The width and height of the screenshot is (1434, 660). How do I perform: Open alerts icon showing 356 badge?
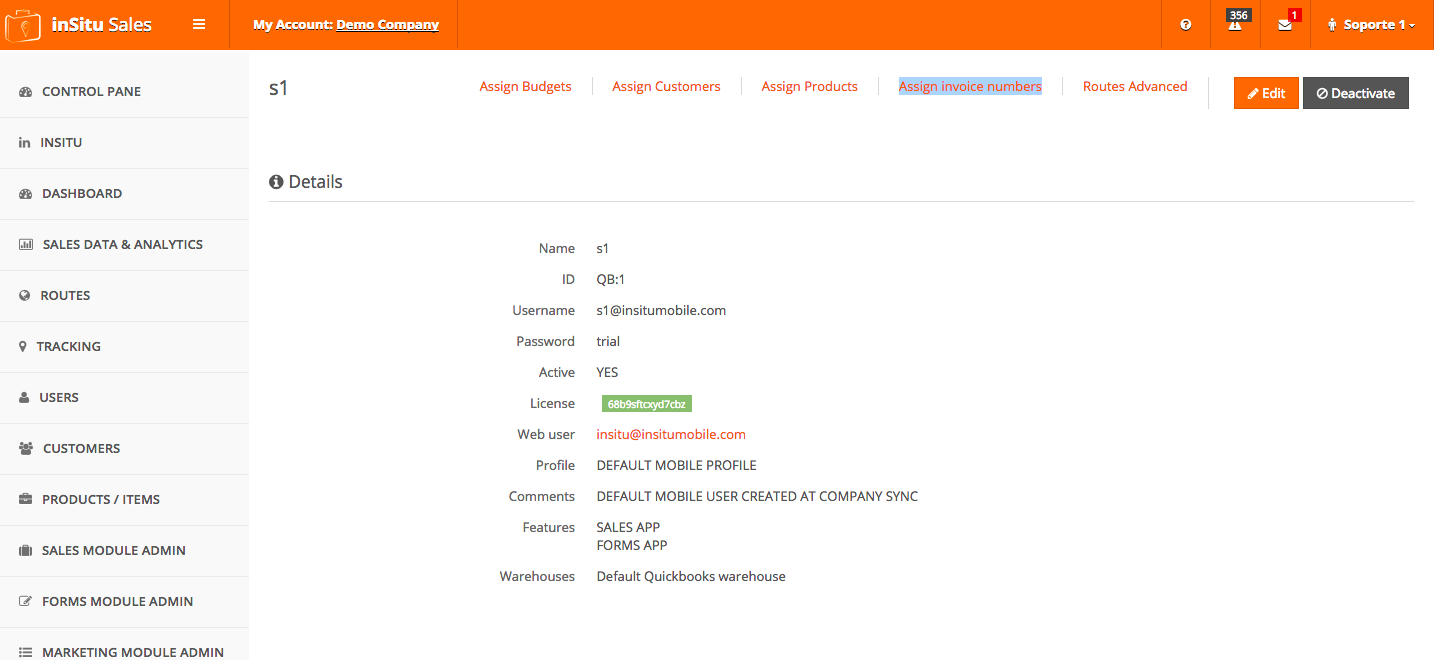pyautogui.click(x=1235, y=25)
